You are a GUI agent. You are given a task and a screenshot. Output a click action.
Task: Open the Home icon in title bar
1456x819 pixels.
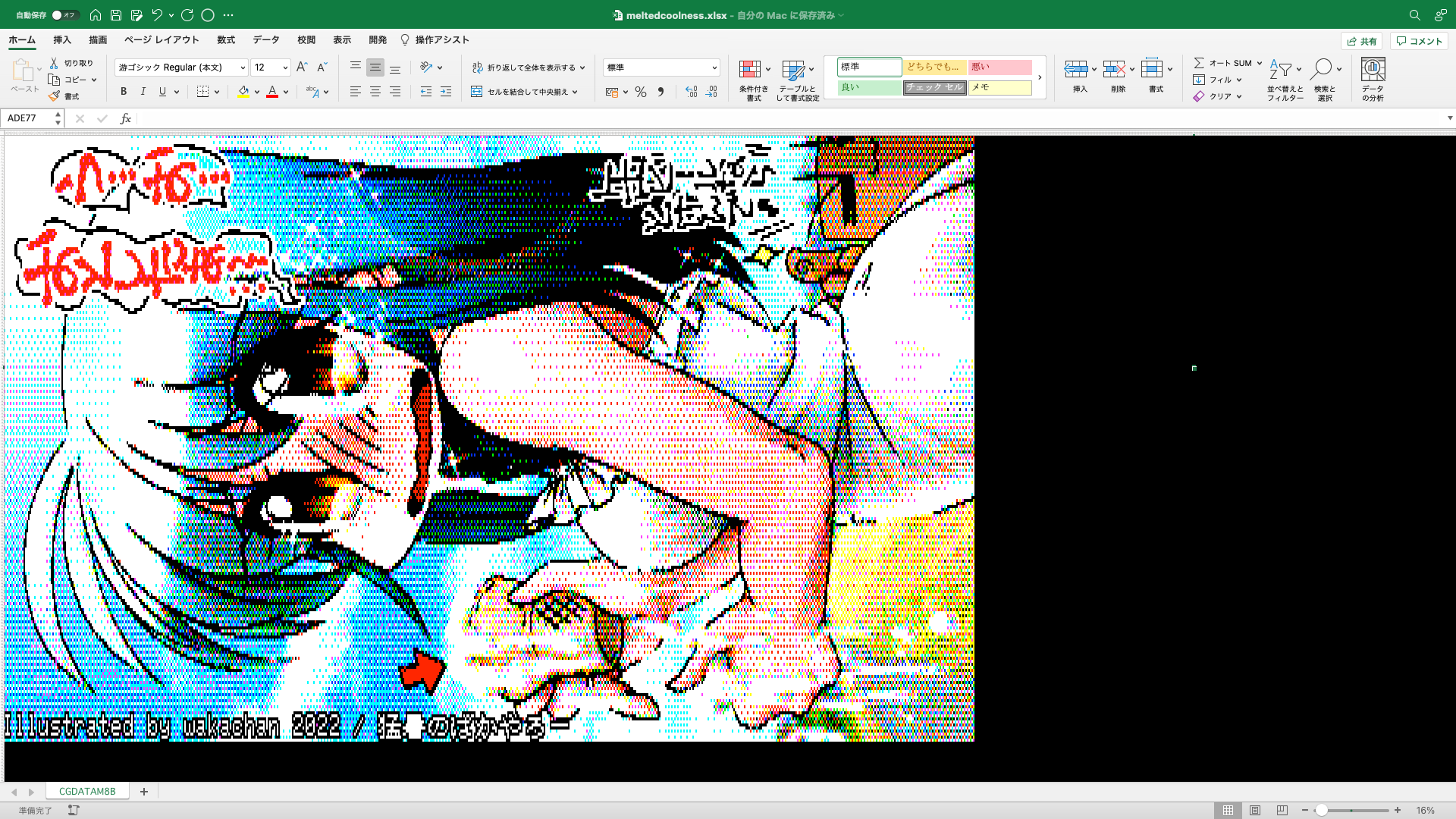(x=96, y=14)
